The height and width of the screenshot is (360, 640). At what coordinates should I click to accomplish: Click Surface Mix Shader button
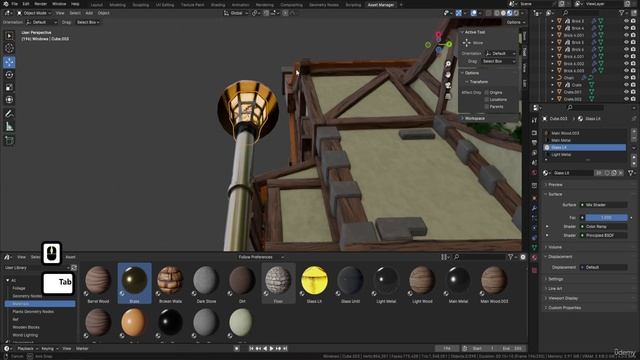(603, 205)
